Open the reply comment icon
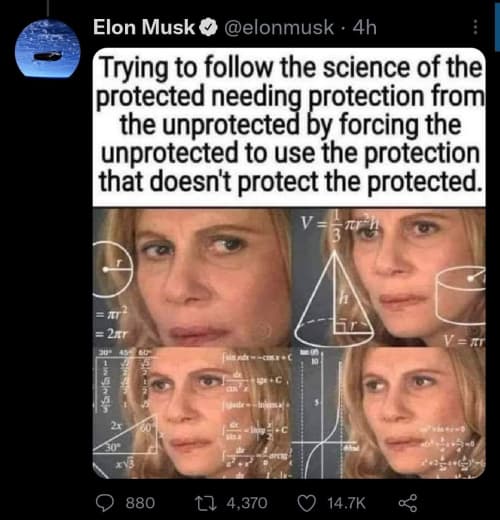The width and height of the screenshot is (500, 520). [105, 502]
